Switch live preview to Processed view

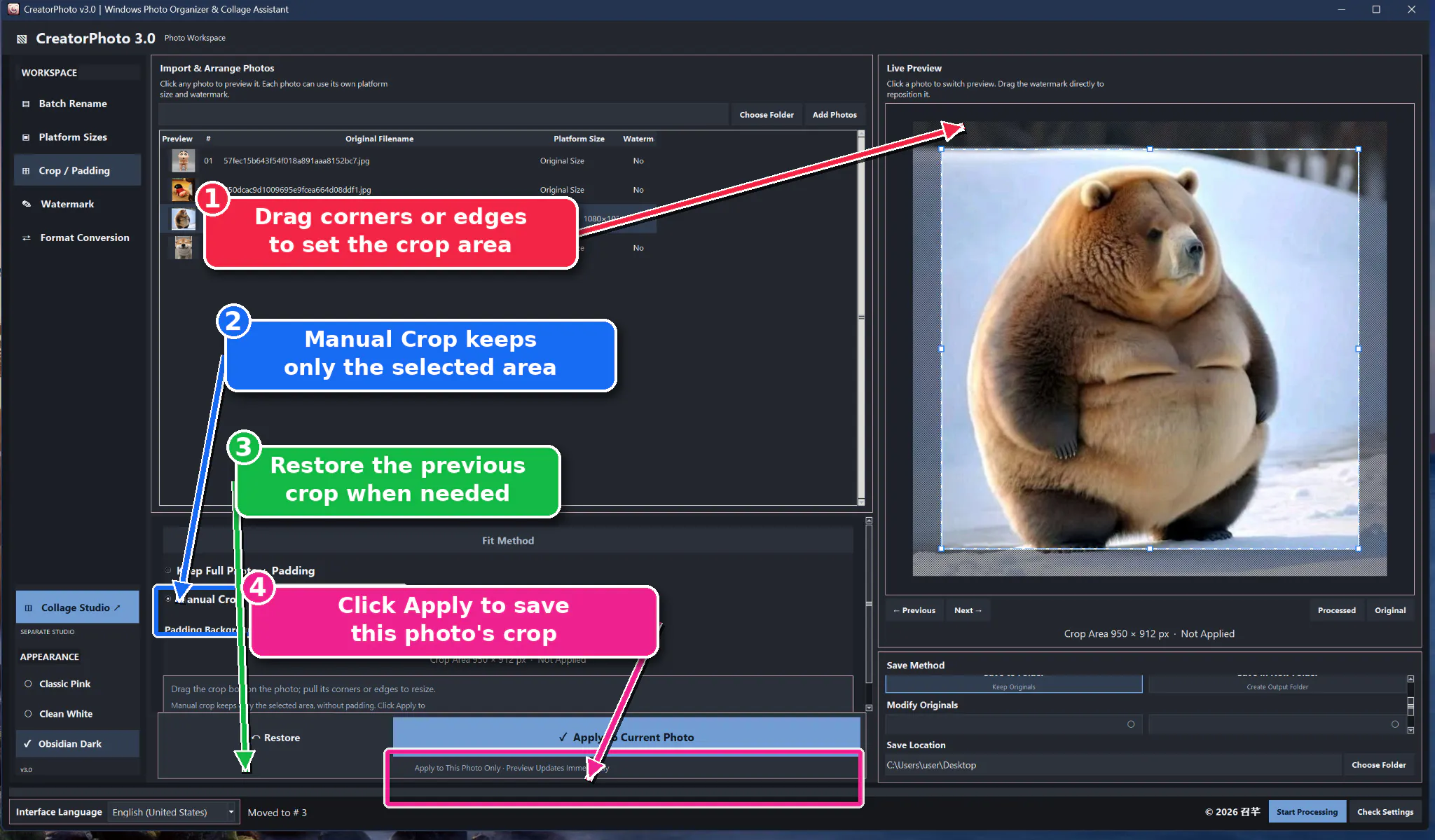click(x=1336, y=610)
